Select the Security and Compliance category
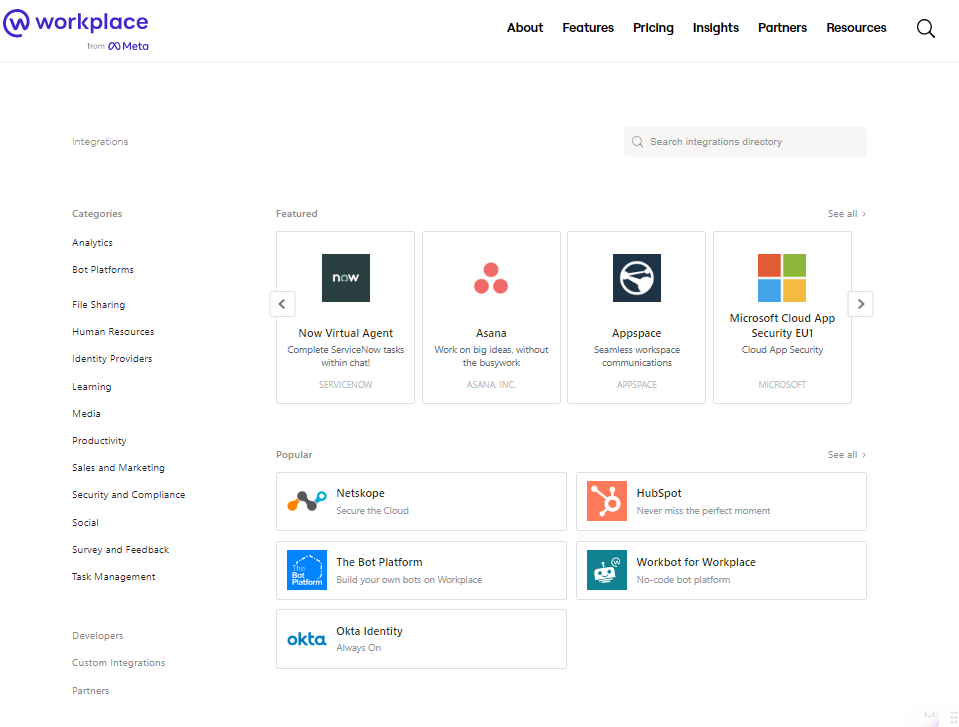 (128, 494)
